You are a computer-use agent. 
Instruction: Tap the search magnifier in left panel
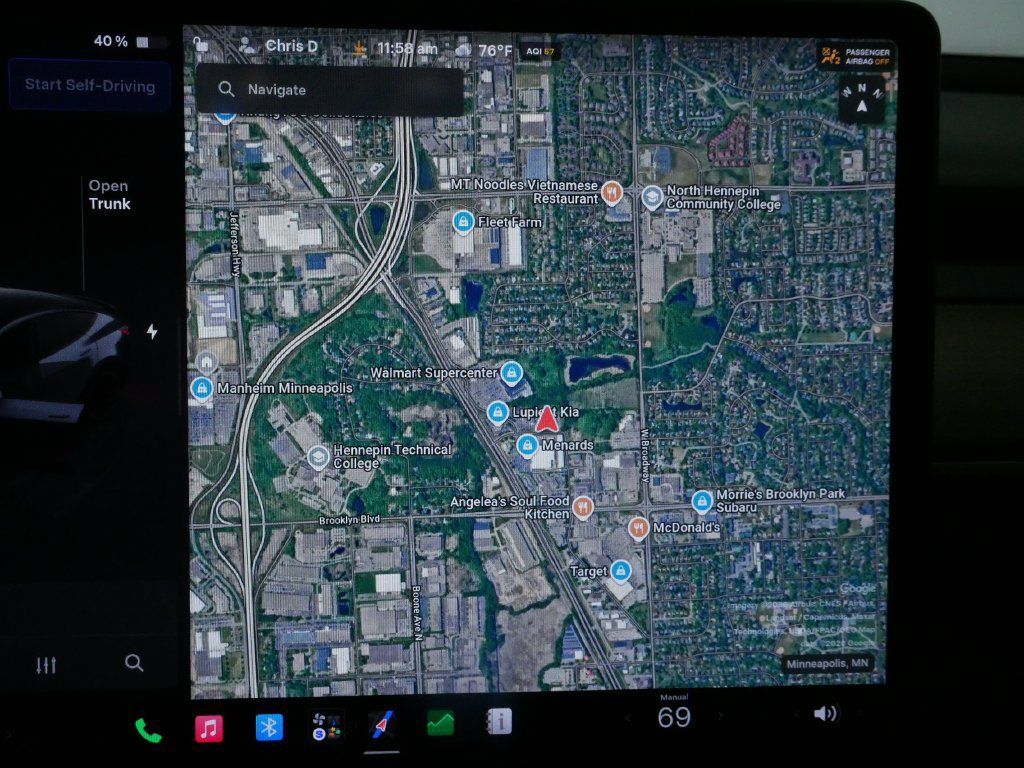pos(134,663)
